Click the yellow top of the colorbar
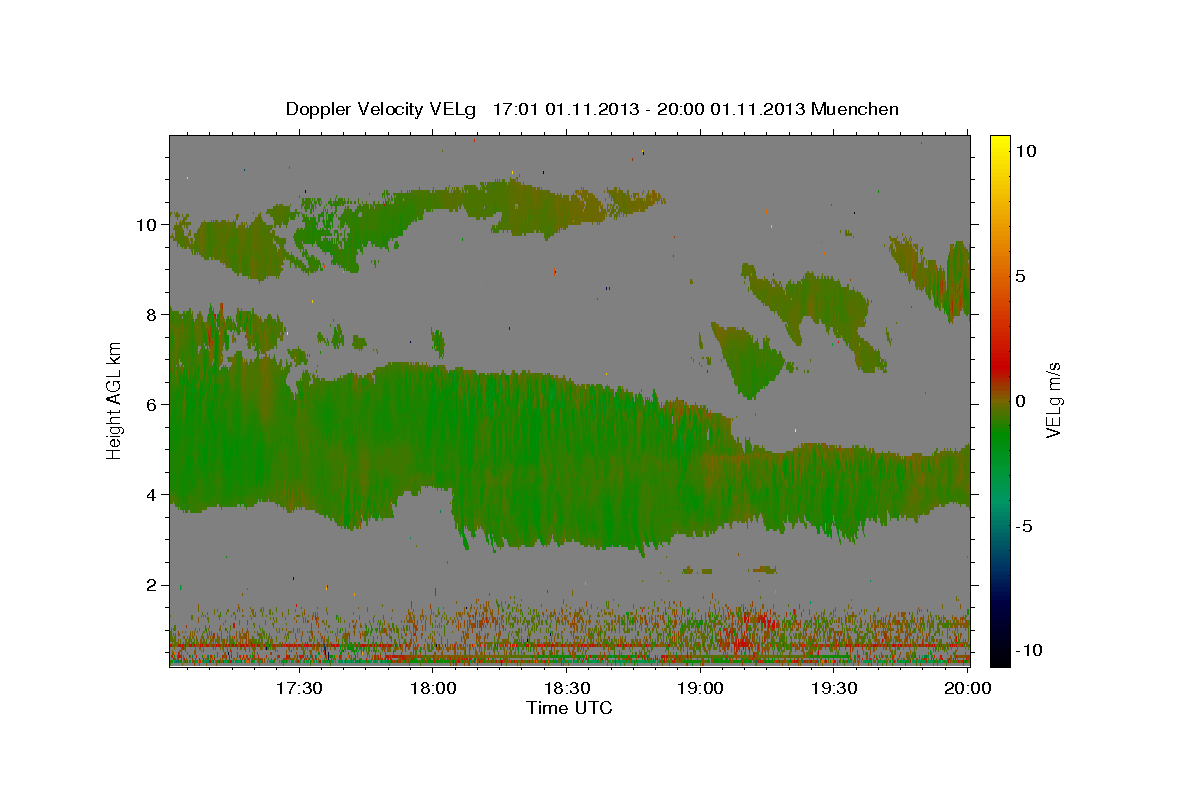The width and height of the screenshot is (1200, 800). pos(999,145)
